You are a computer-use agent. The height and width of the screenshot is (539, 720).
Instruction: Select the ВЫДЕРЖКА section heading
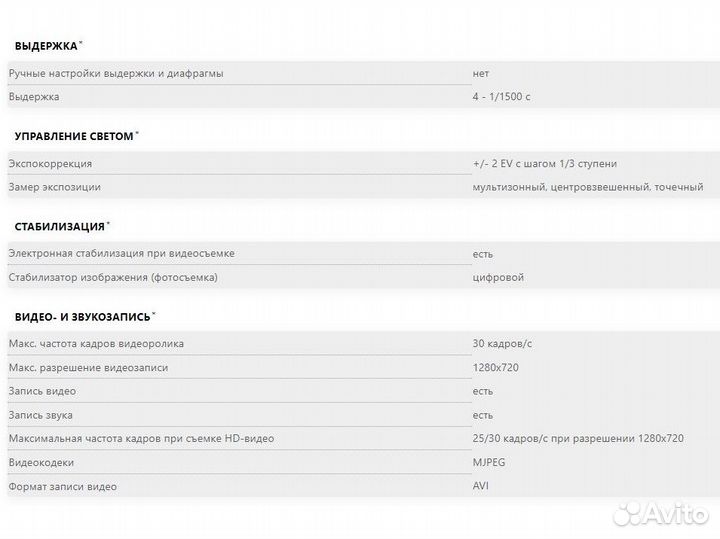[x=45, y=46]
